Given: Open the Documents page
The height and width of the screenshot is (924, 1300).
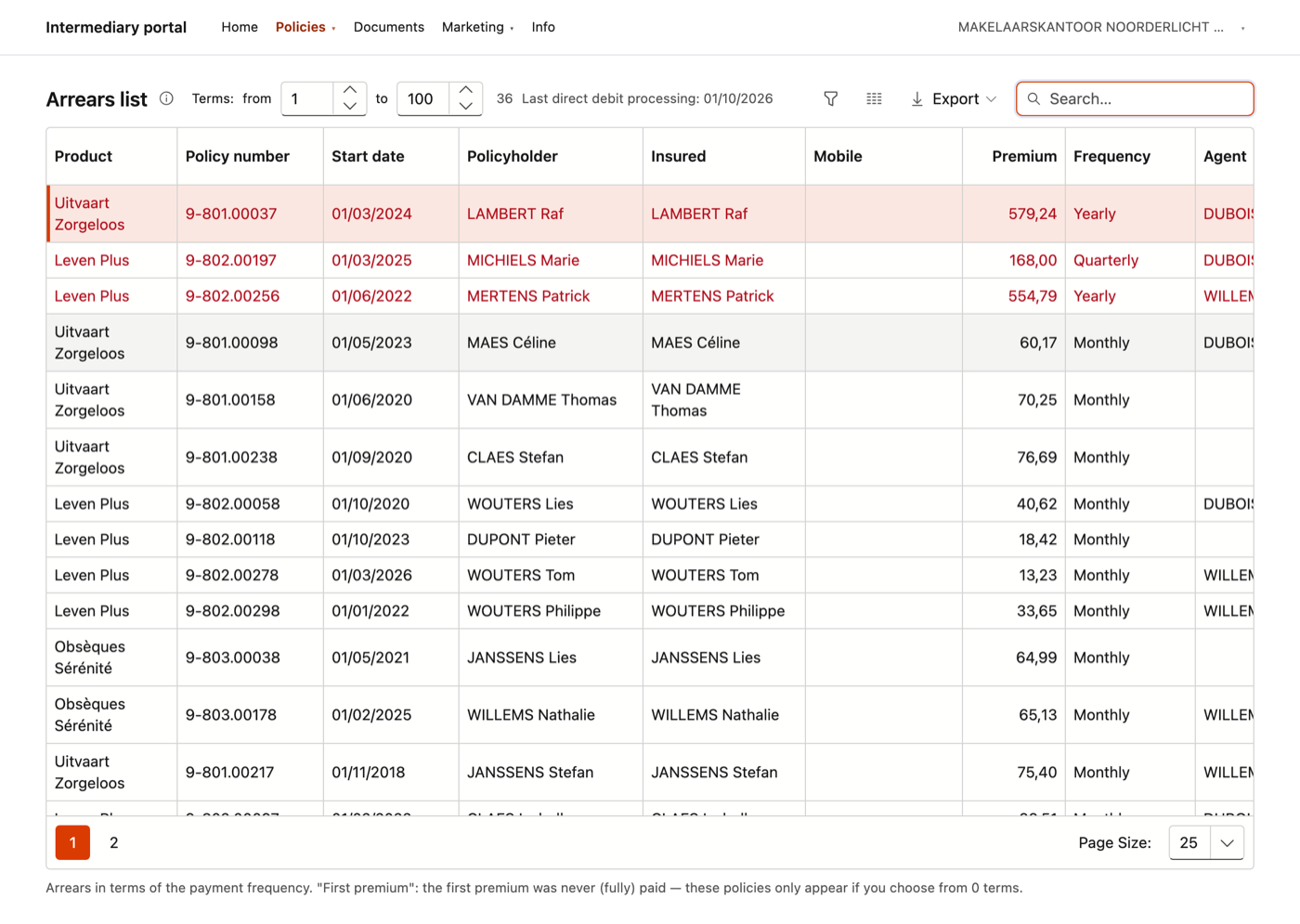Looking at the screenshot, I should pos(389,27).
